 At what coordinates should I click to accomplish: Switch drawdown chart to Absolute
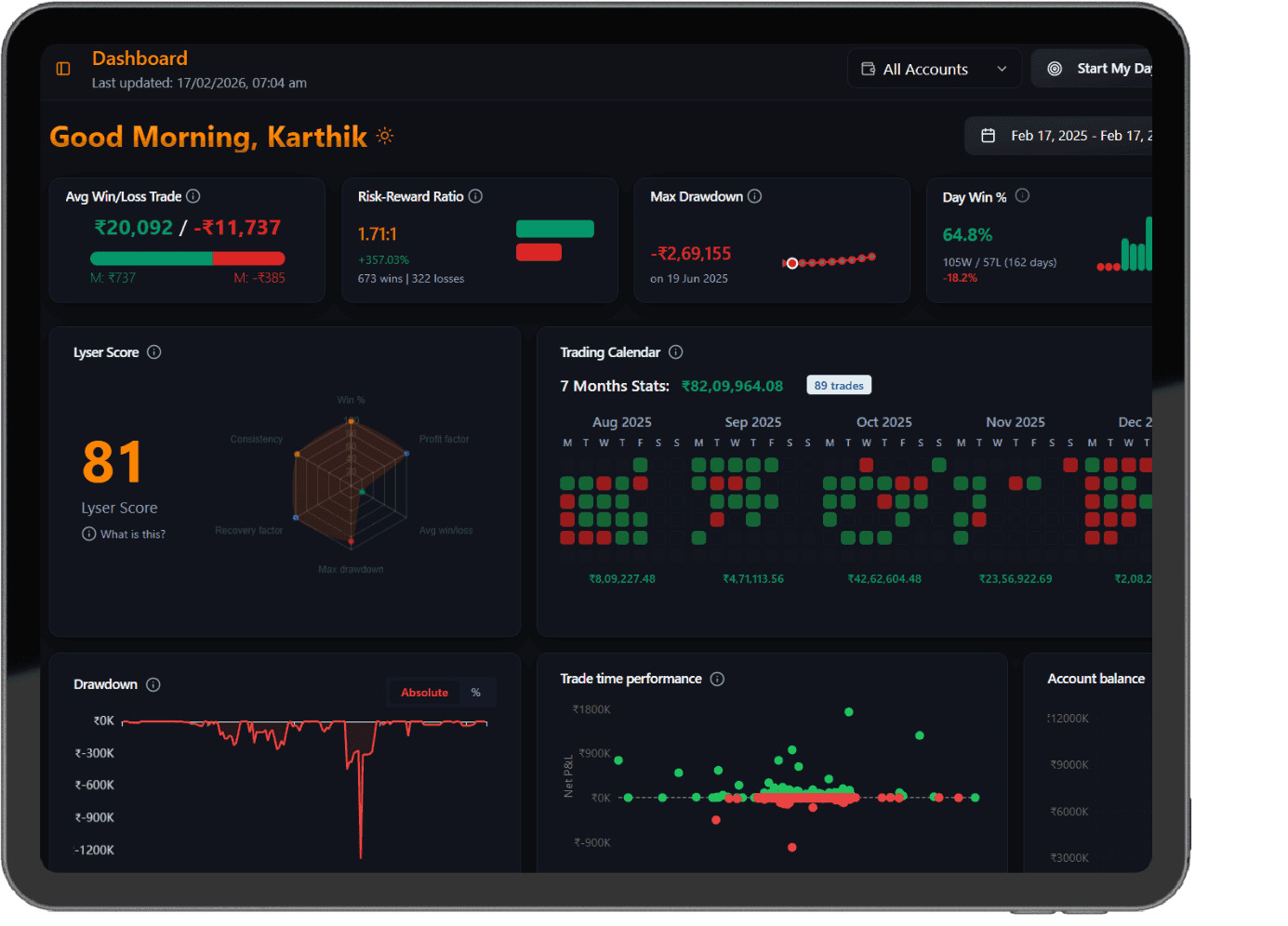[424, 693]
